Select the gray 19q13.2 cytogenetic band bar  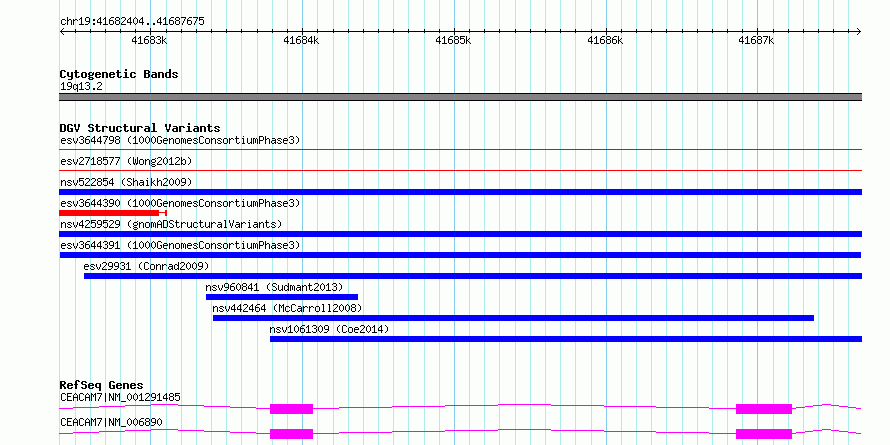click(460, 97)
